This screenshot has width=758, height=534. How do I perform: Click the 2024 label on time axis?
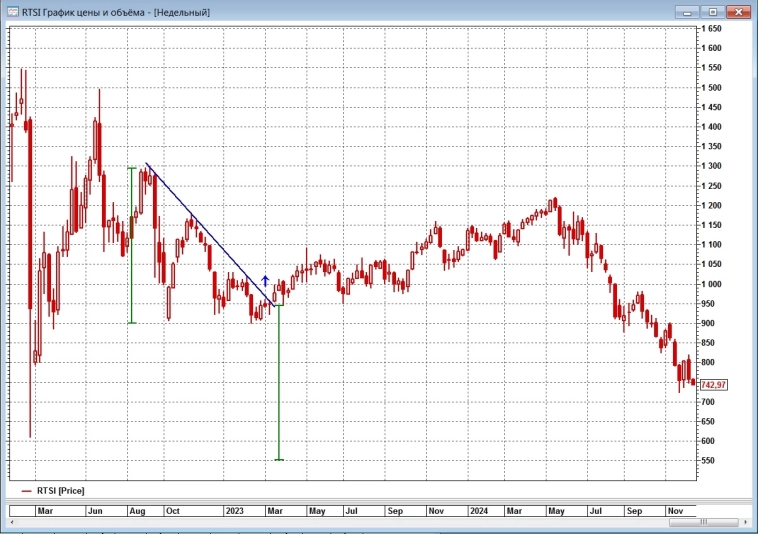tap(479, 511)
